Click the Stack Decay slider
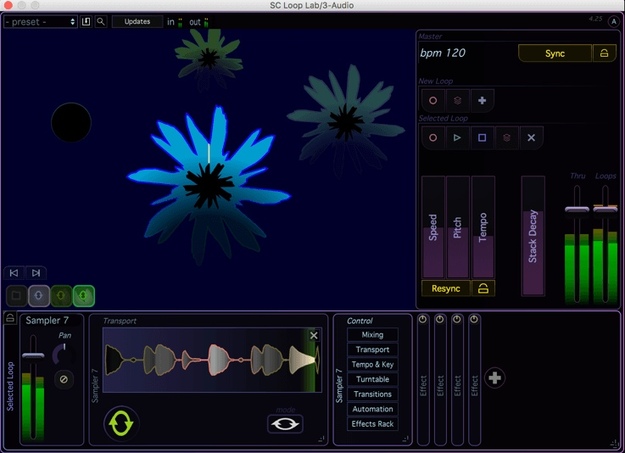 click(x=533, y=236)
